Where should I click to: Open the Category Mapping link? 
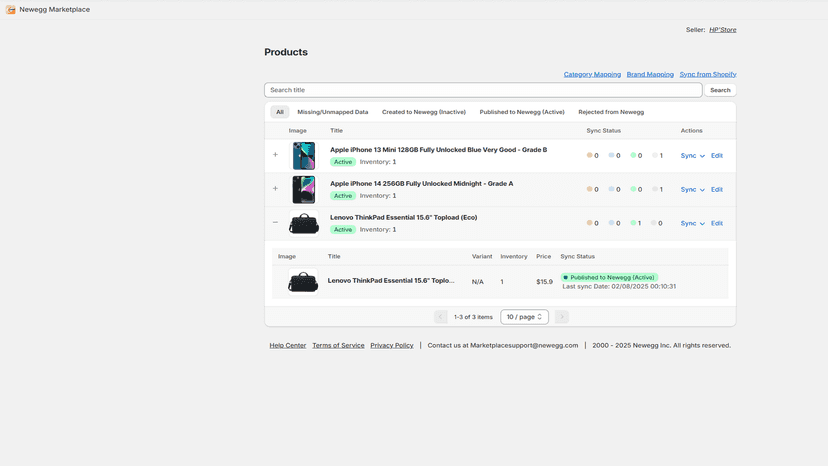pos(592,74)
